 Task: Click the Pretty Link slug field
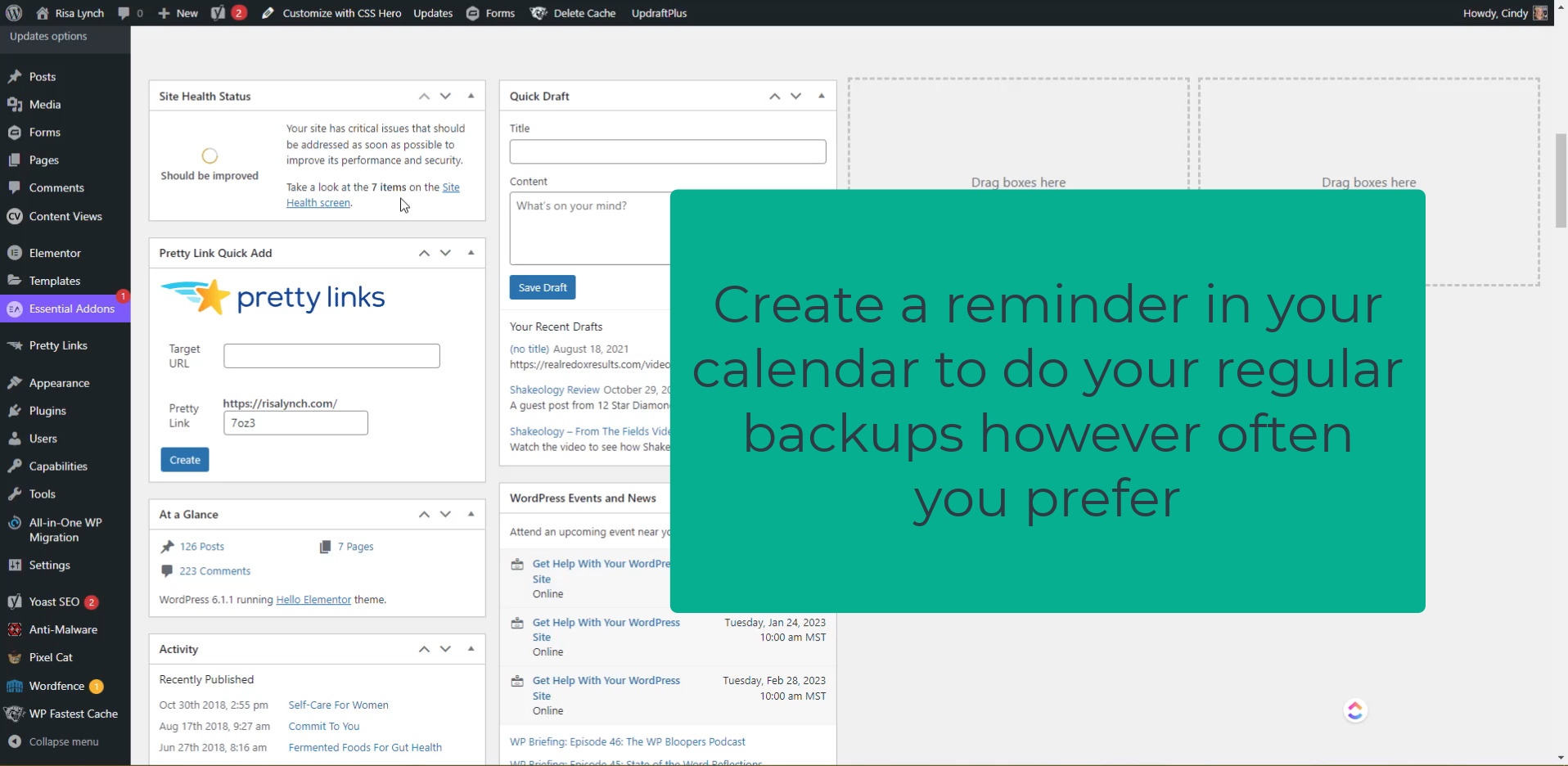(x=295, y=423)
